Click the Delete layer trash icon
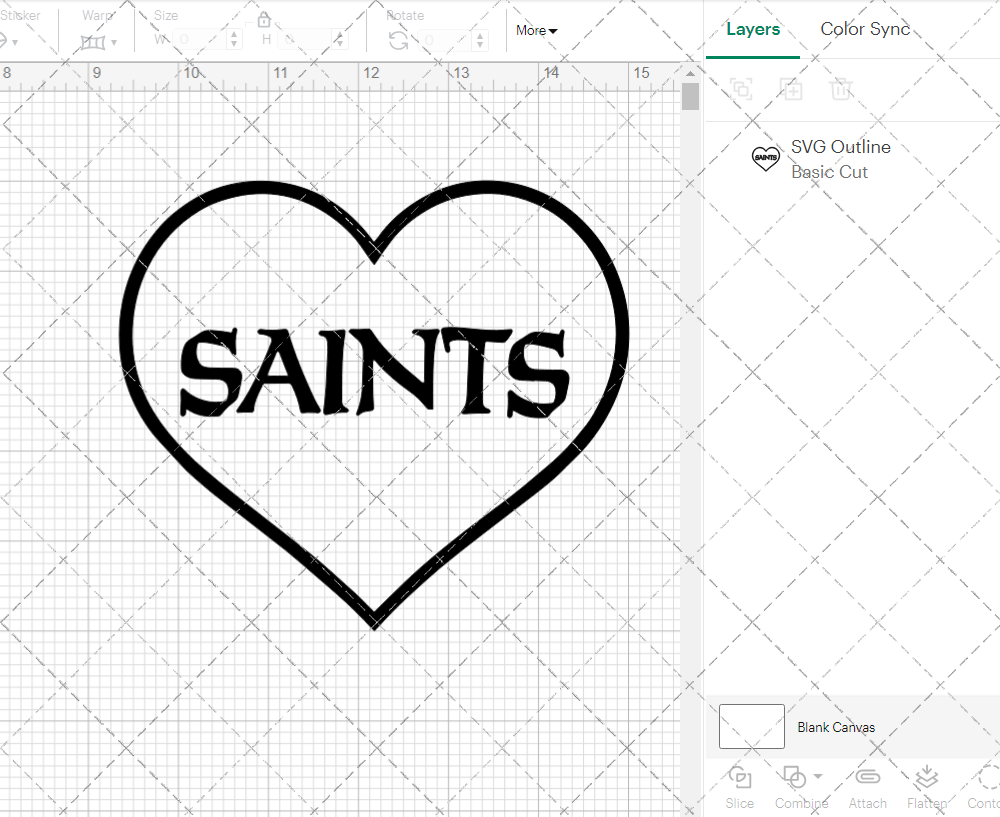This screenshot has height=817, width=1000. tap(841, 89)
